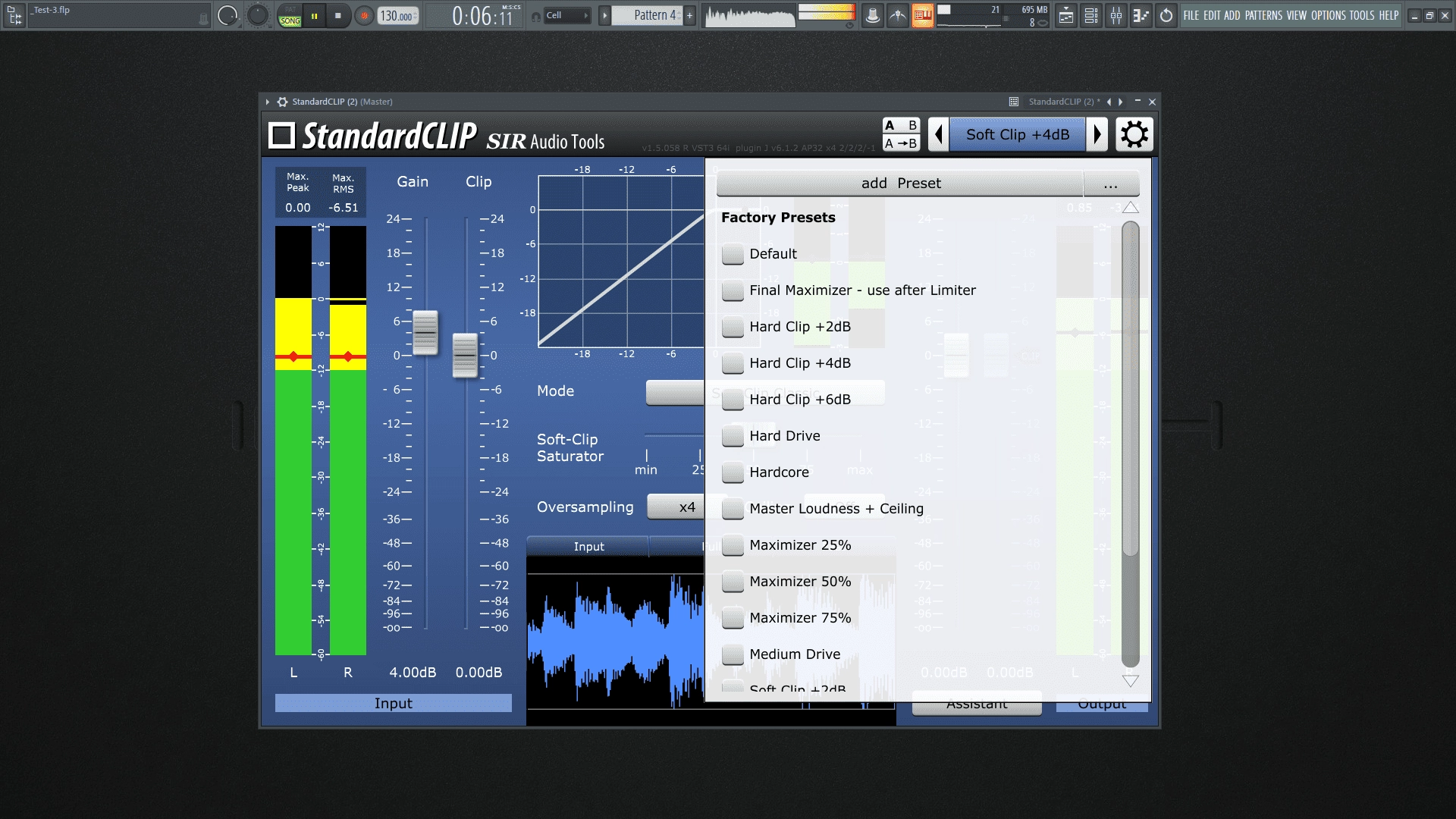
Task: Open the Piano Roll window icon
Action: pos(1141,15)
